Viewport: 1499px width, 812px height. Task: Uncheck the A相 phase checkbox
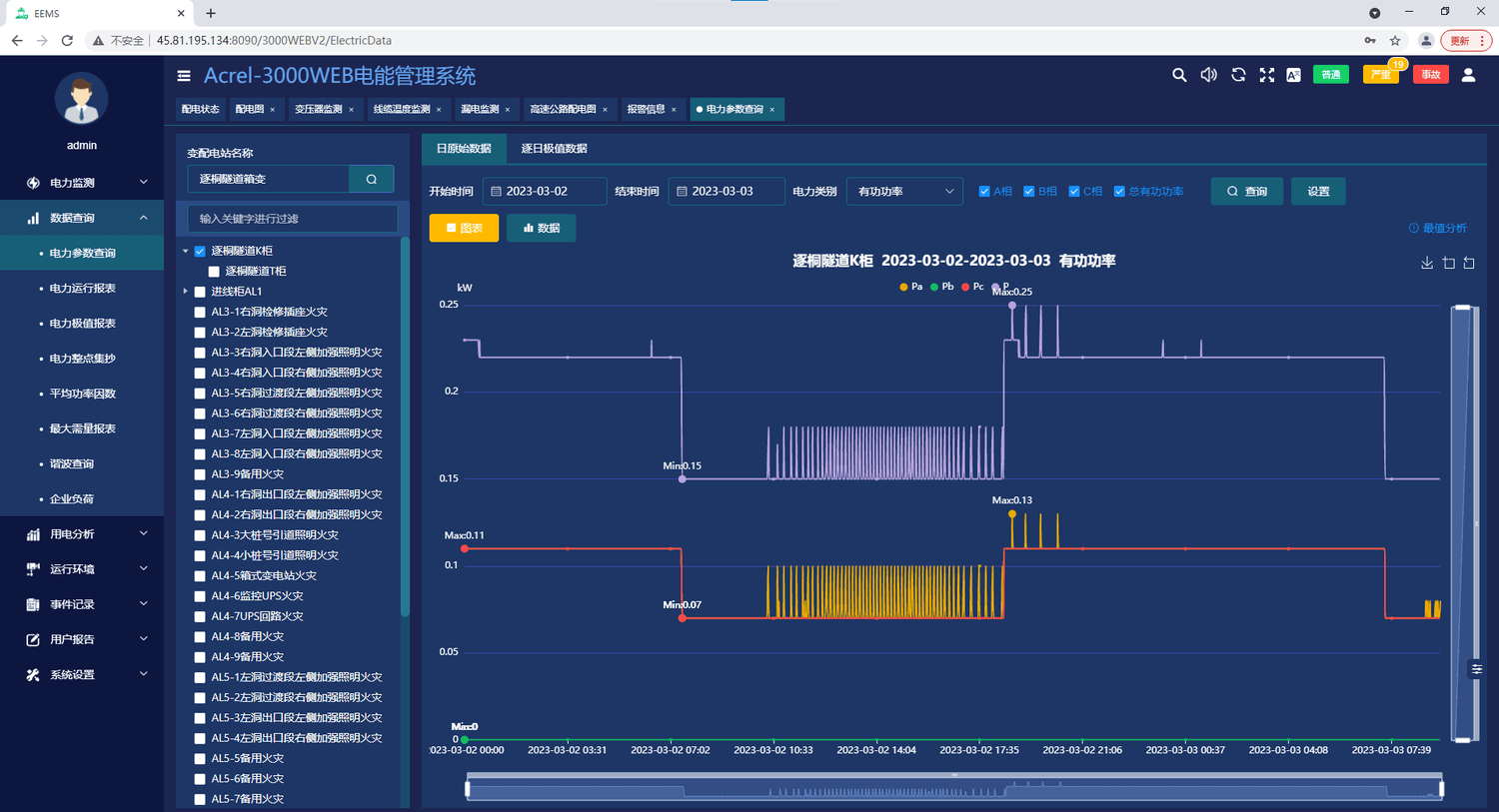coord(984,192)
